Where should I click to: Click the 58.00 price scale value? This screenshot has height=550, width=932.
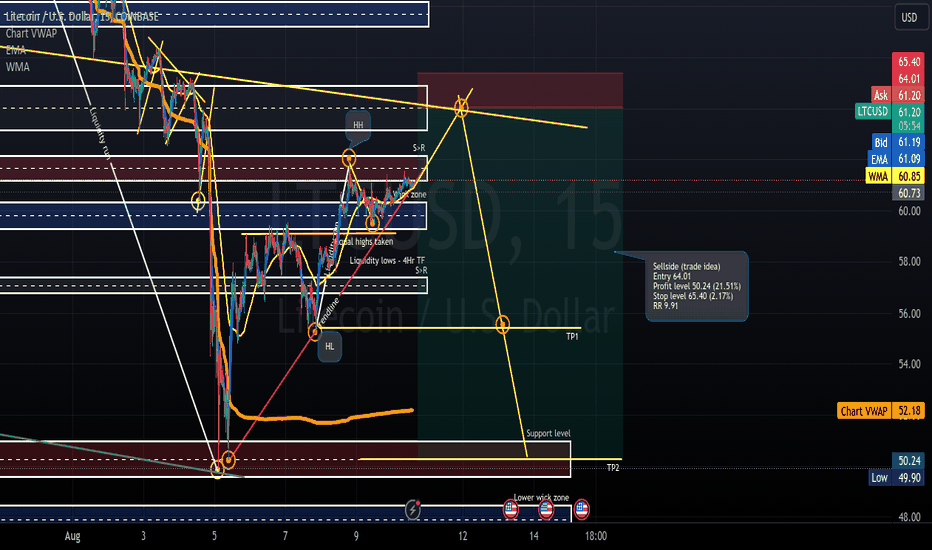pyautogui.click(x=909, y=261)
